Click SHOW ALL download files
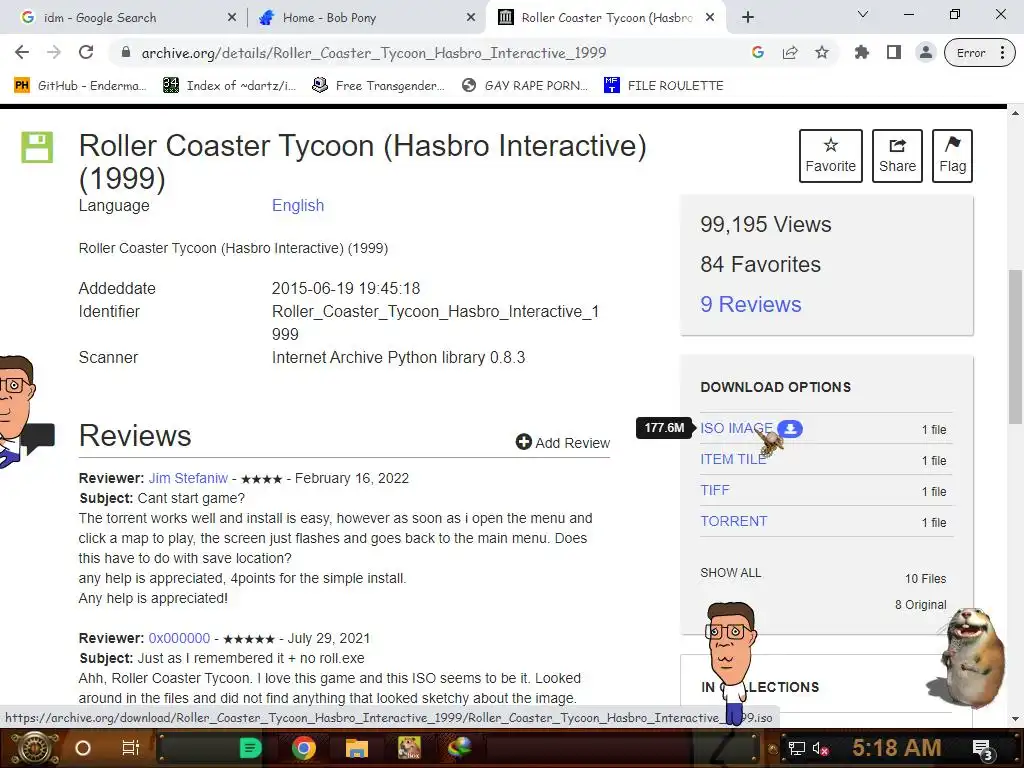Screen dimensions: 1024x768 click(x=730, y=573)
